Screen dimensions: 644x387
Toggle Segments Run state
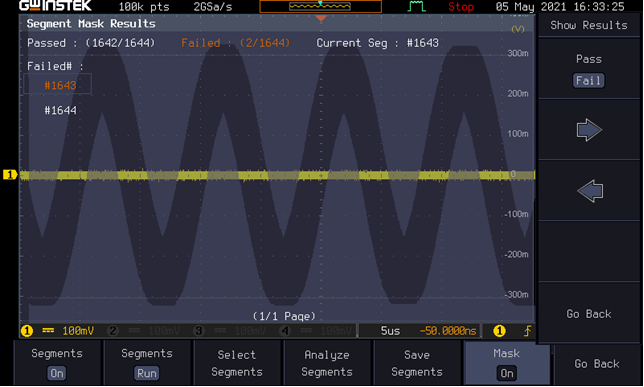pyautogui.click(x=147, y=363)
